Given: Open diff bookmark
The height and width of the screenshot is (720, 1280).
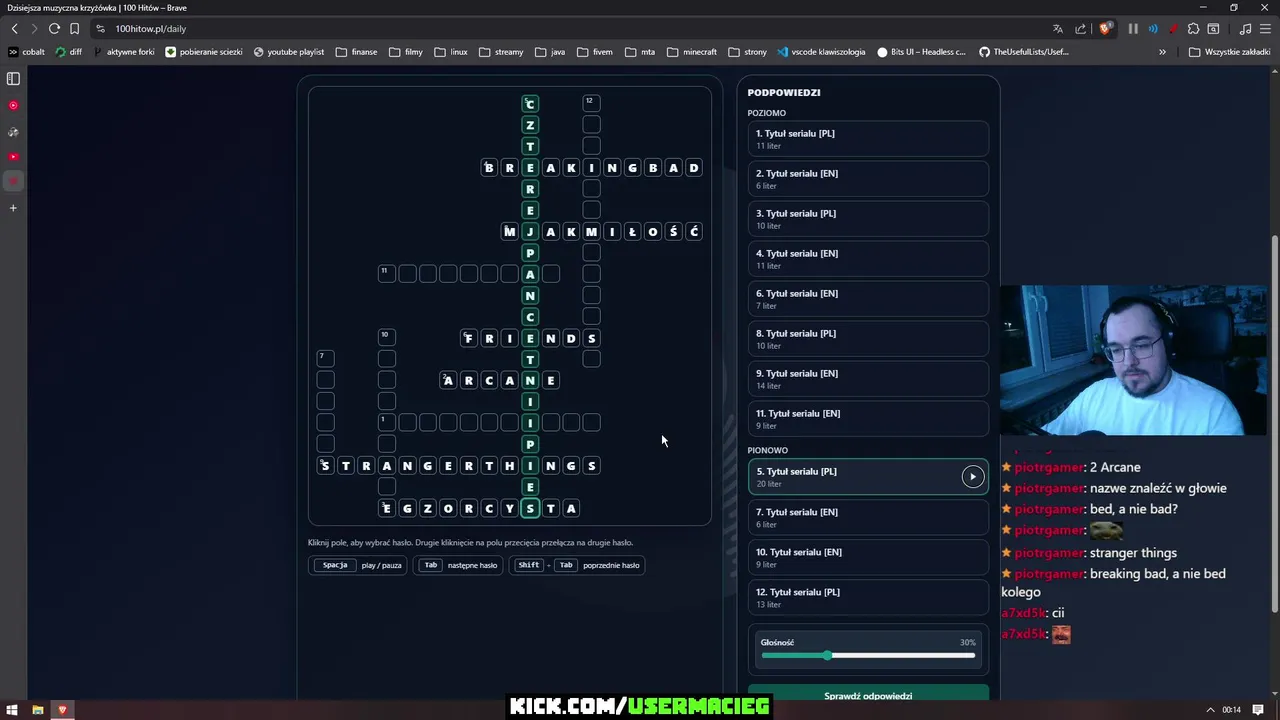Looking at the screenshot, I should (69, 52).
